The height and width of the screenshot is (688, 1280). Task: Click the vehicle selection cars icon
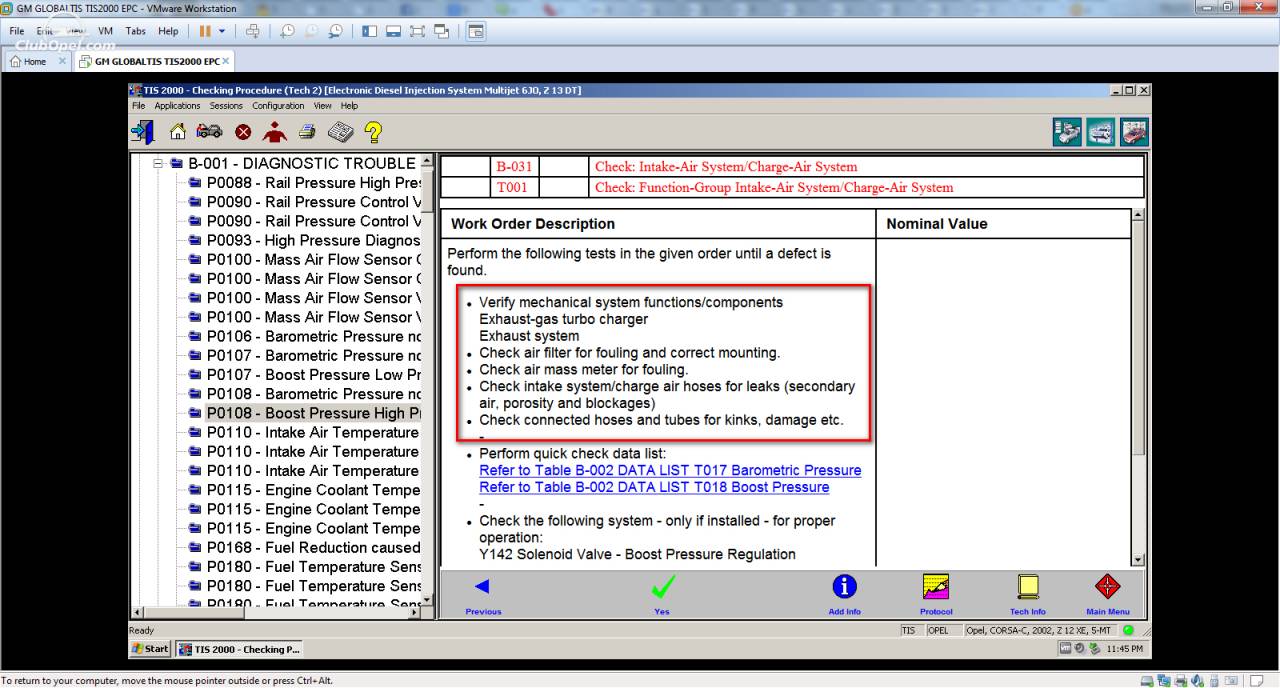[x=209, y=131]
